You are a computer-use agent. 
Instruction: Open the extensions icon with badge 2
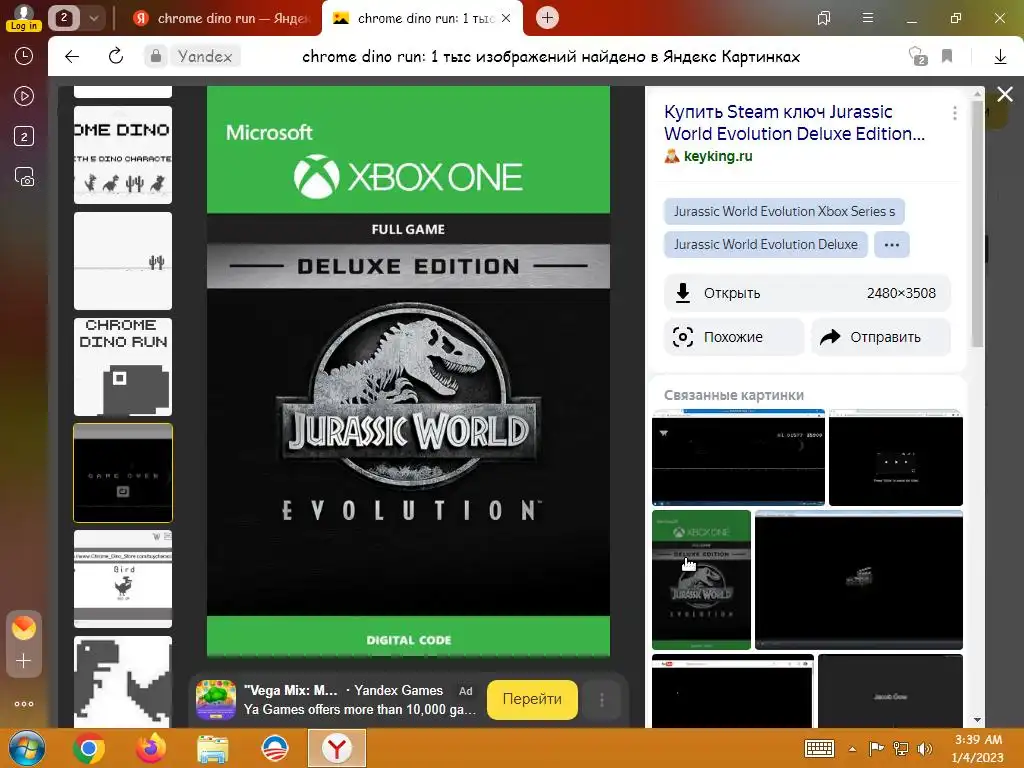click(x=918, y=56)
